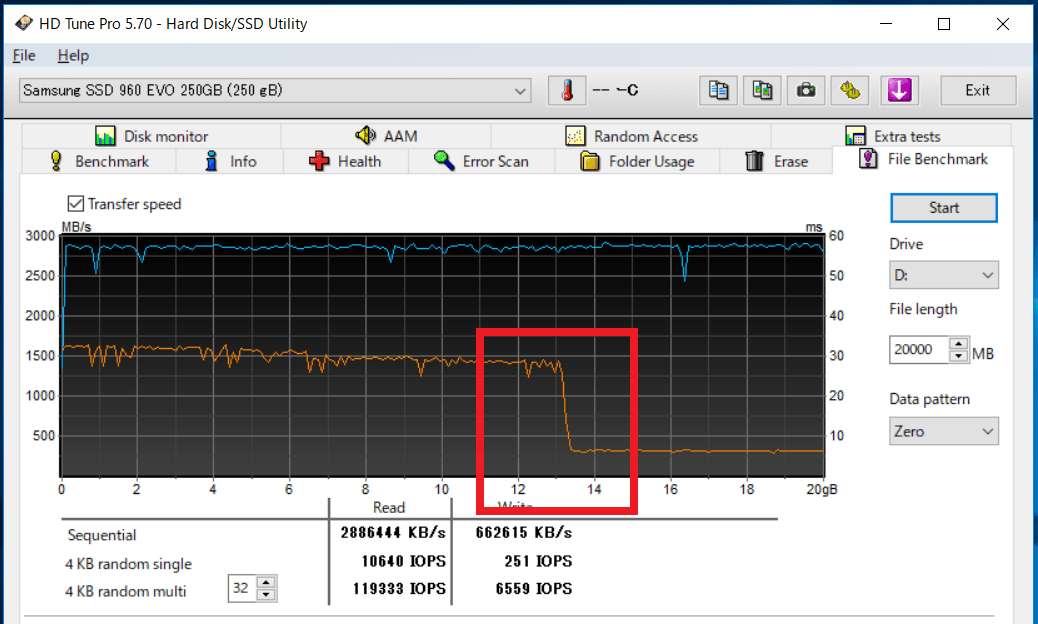
Task: Open the Info tab
Action: [x=230, y=161]
